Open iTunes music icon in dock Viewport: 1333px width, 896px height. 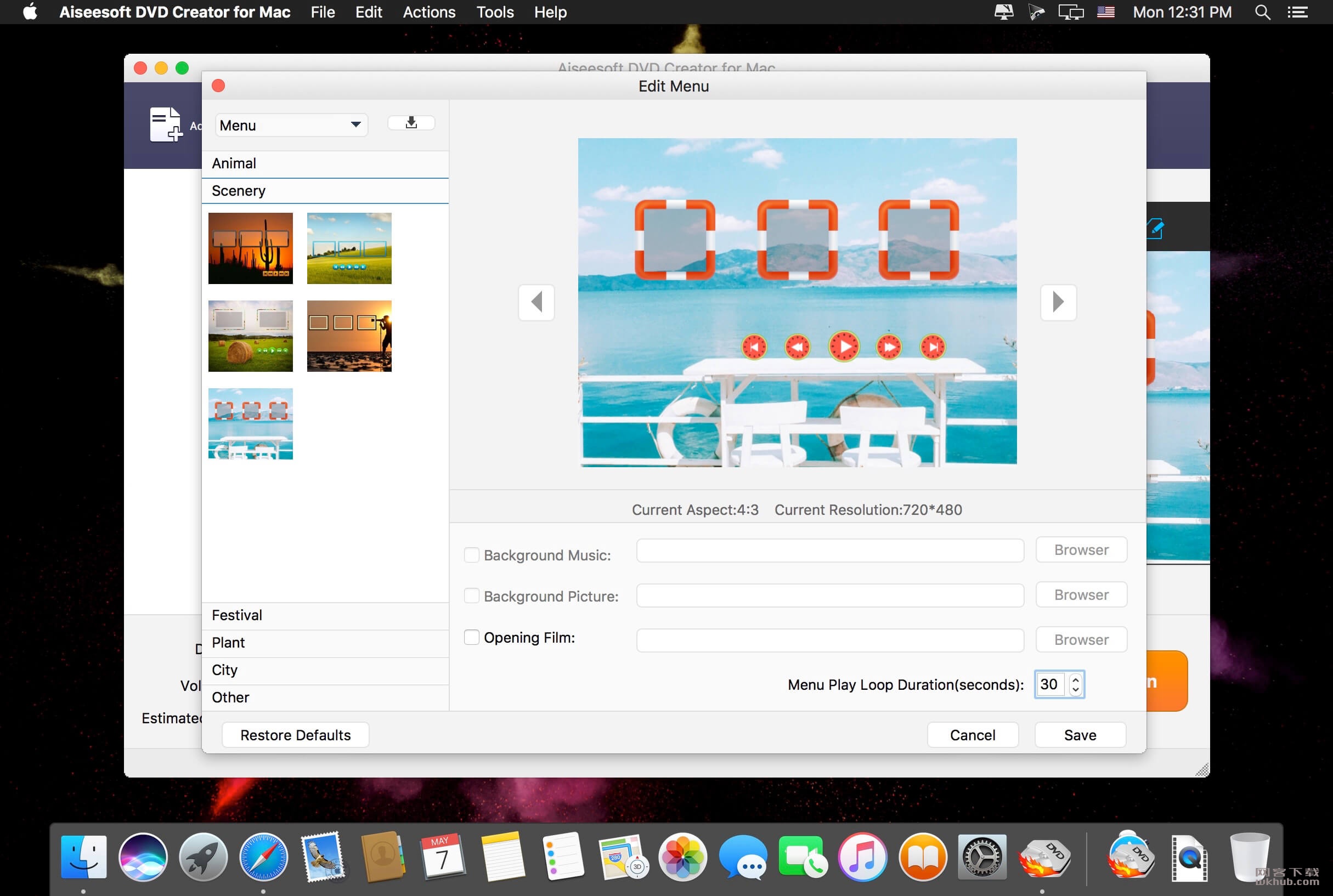(x=862, y=857)
